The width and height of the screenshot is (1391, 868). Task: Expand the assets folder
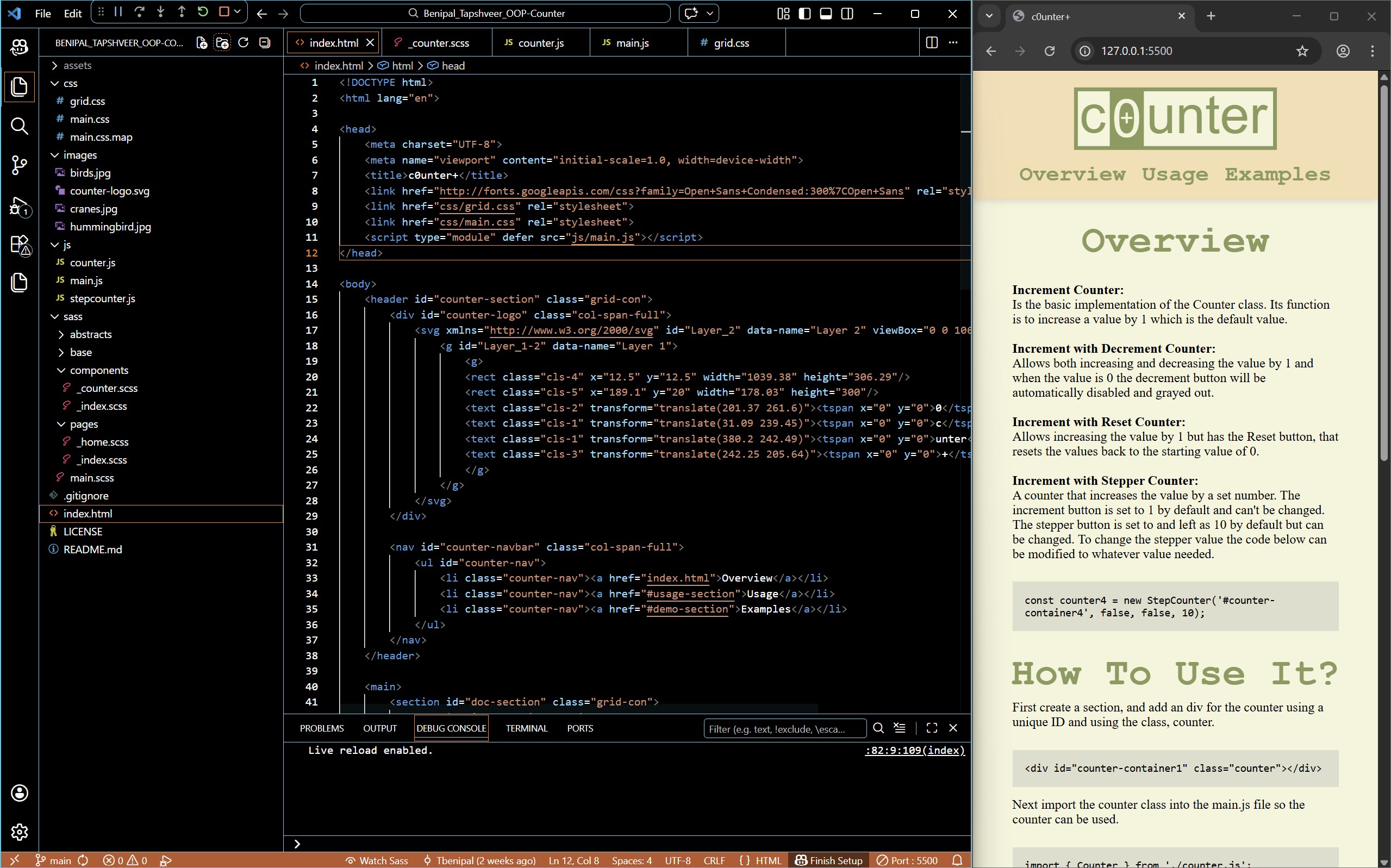click(77, 65)
